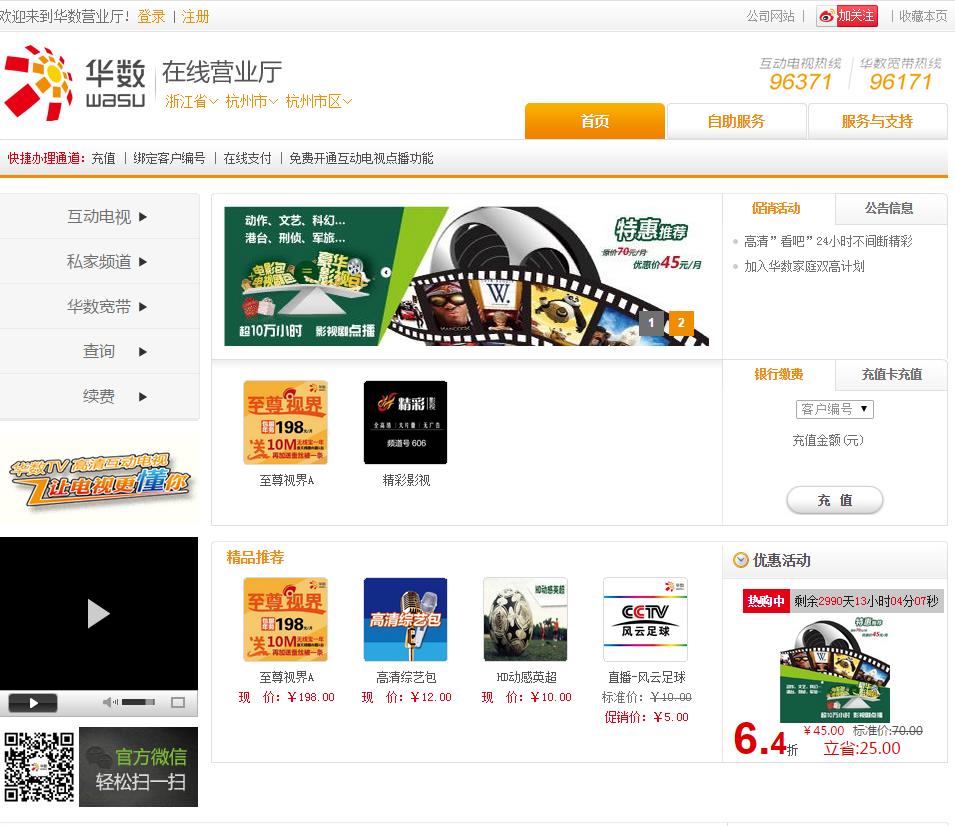
Task: Click the main film reel 特惠推荐 banner
Action: click(x=467, y=277)
